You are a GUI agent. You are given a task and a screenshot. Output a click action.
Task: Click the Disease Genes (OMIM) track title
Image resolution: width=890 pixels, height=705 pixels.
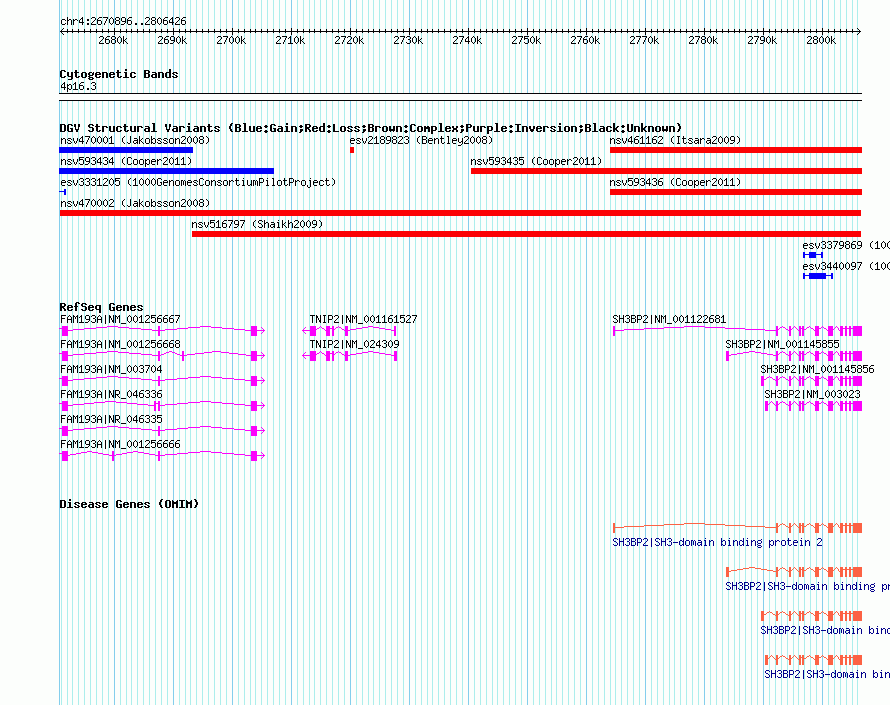tap(129, 503)
